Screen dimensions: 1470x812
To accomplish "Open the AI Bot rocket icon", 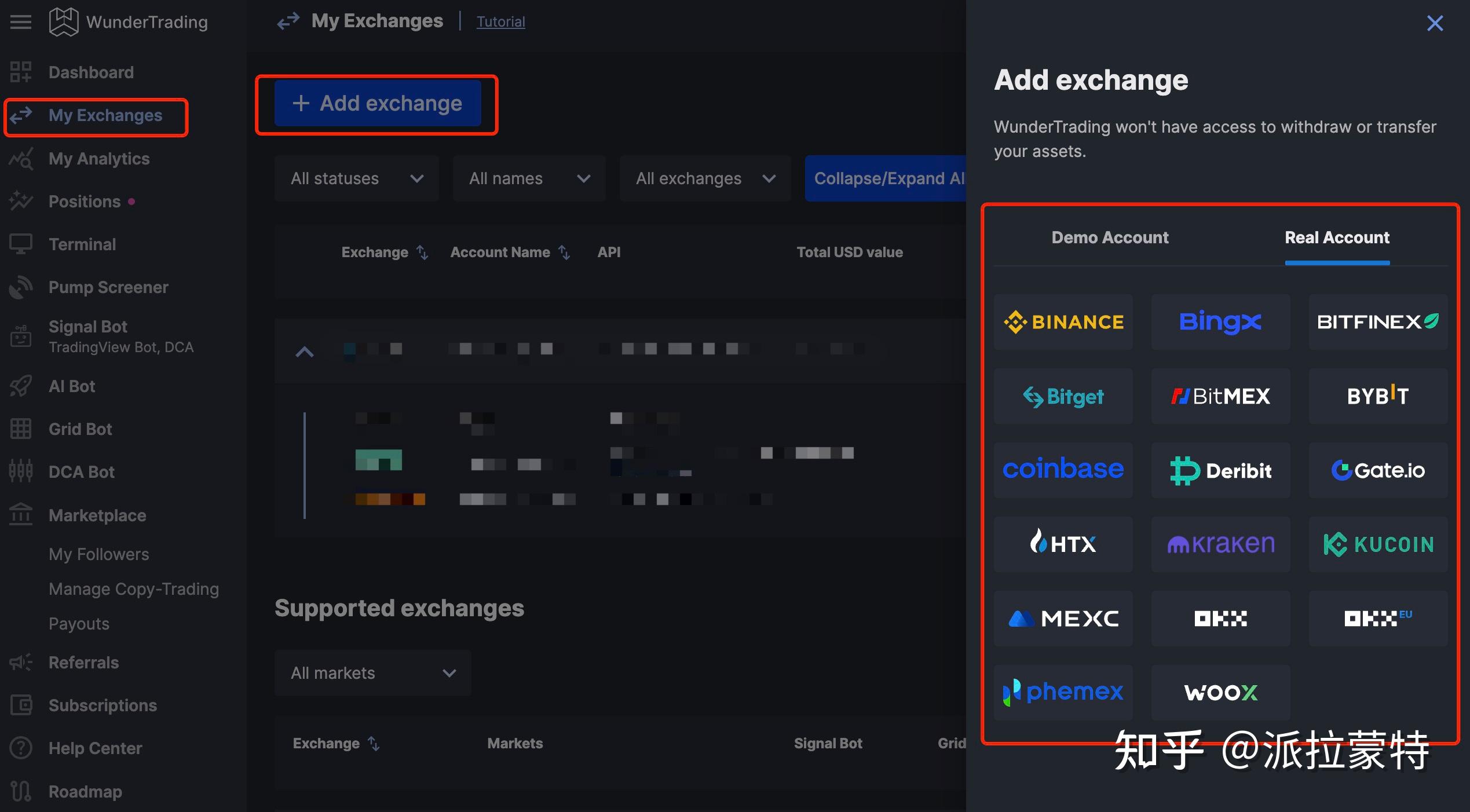I will [21, 386].
